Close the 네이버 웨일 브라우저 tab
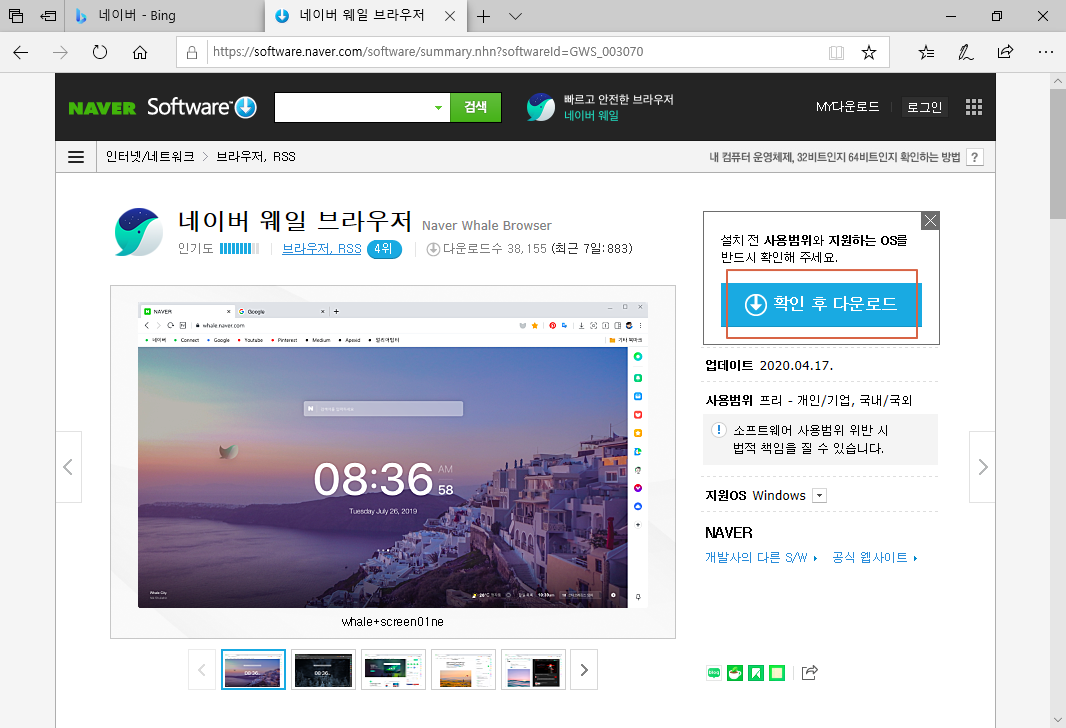The height and width of the screenshot is (728, 1066). (x=450, y=16)
